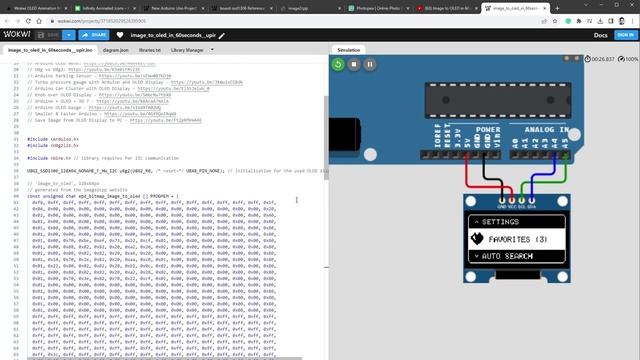Close the image2cpp browser tab
Image resolution: width=640 pixels, height=360 pixels.
339,8
